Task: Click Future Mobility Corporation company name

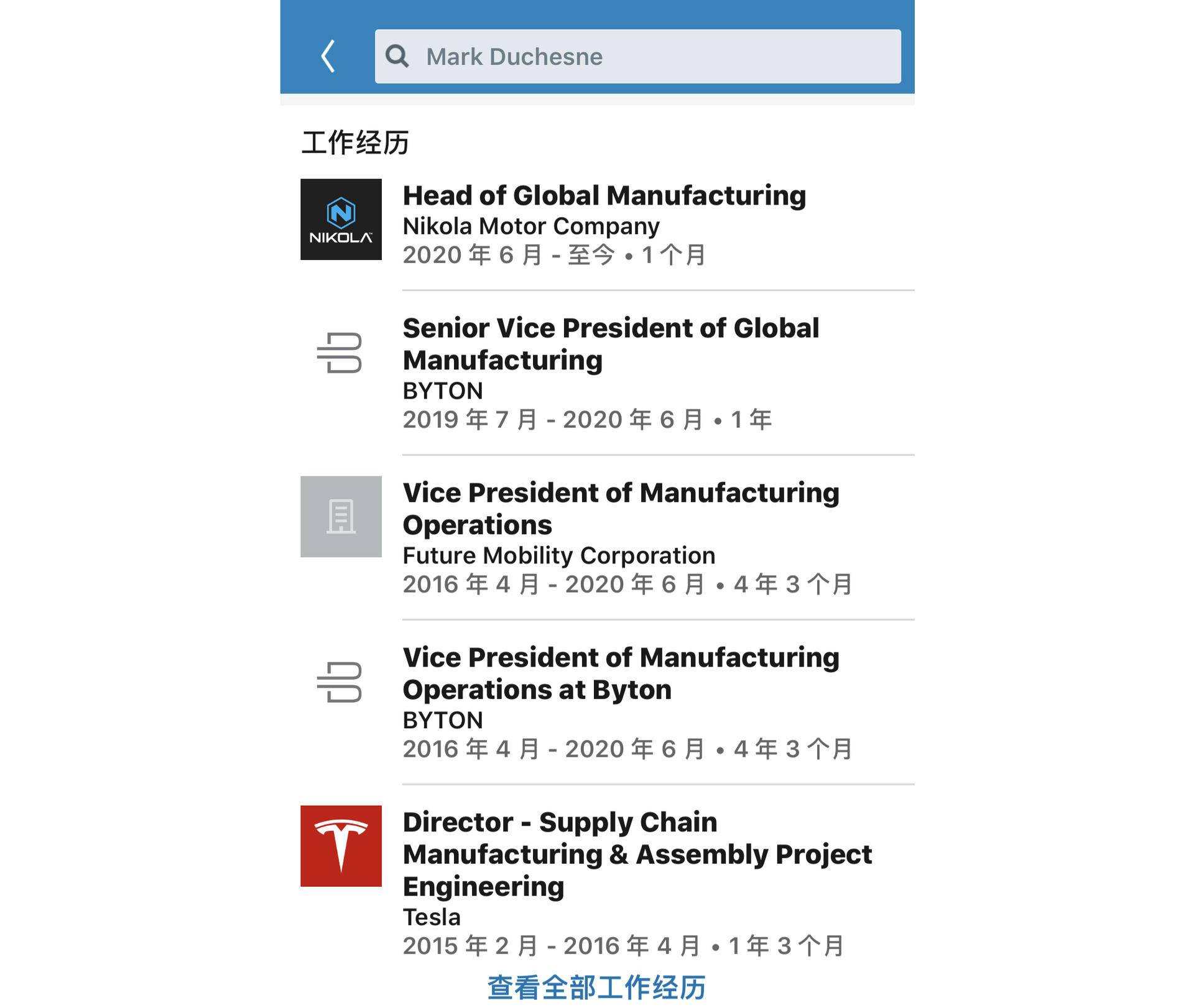Action: click(x=559, y=555)
